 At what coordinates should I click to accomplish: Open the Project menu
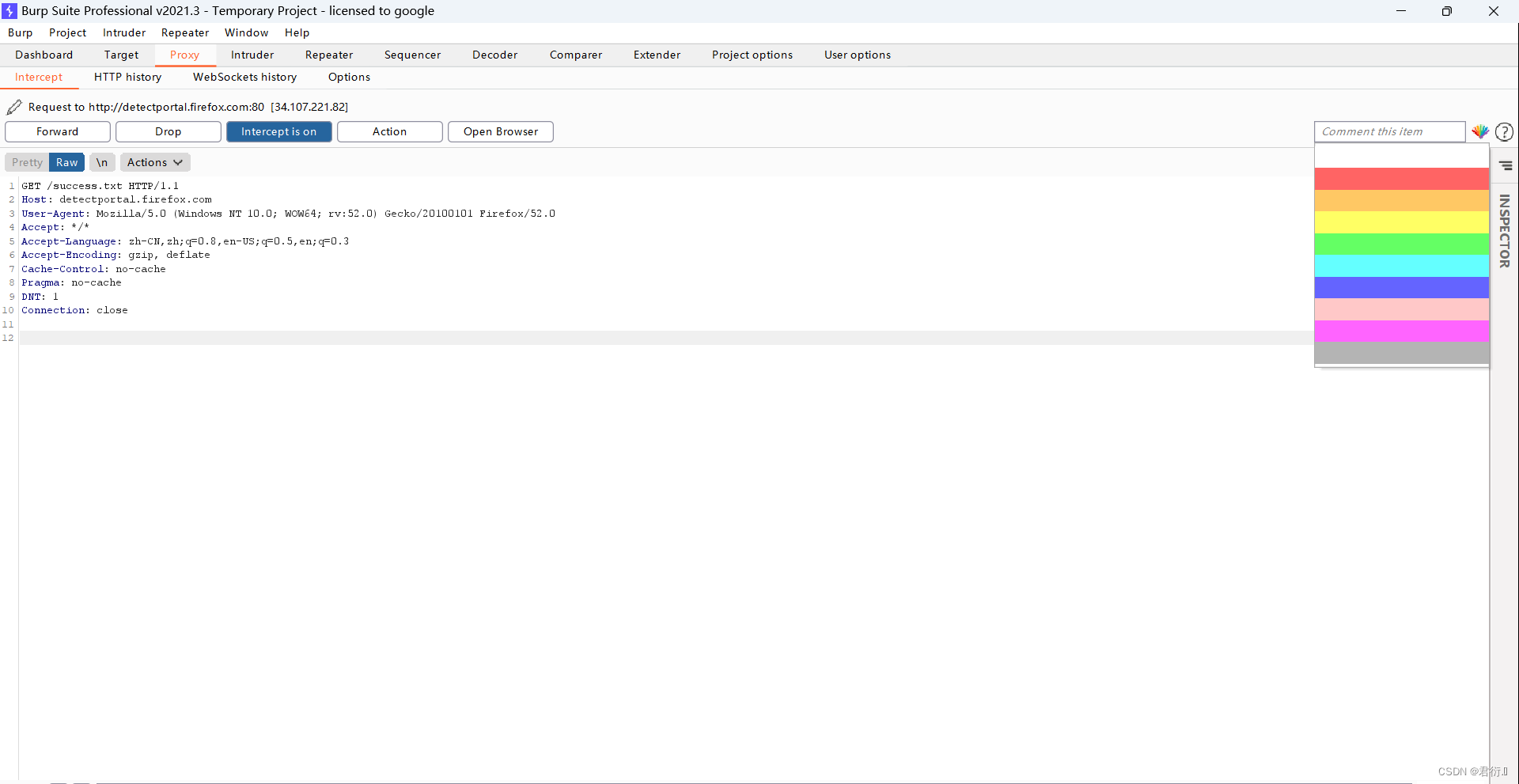pyautogui.click(x=67, y=32)
